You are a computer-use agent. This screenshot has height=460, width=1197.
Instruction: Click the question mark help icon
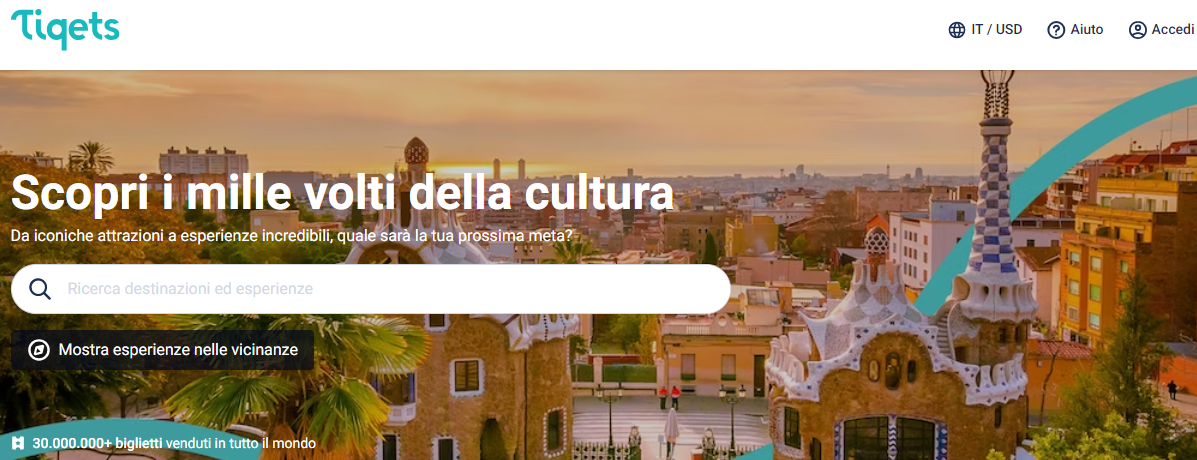[1056, 30]
